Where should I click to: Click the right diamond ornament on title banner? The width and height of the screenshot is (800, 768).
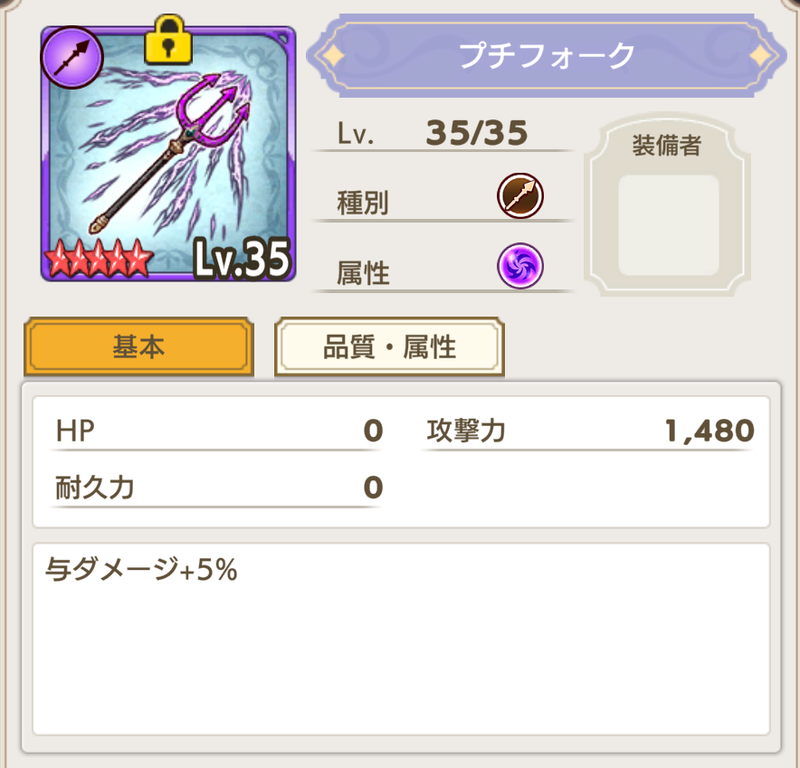click(x=762, y=55)
